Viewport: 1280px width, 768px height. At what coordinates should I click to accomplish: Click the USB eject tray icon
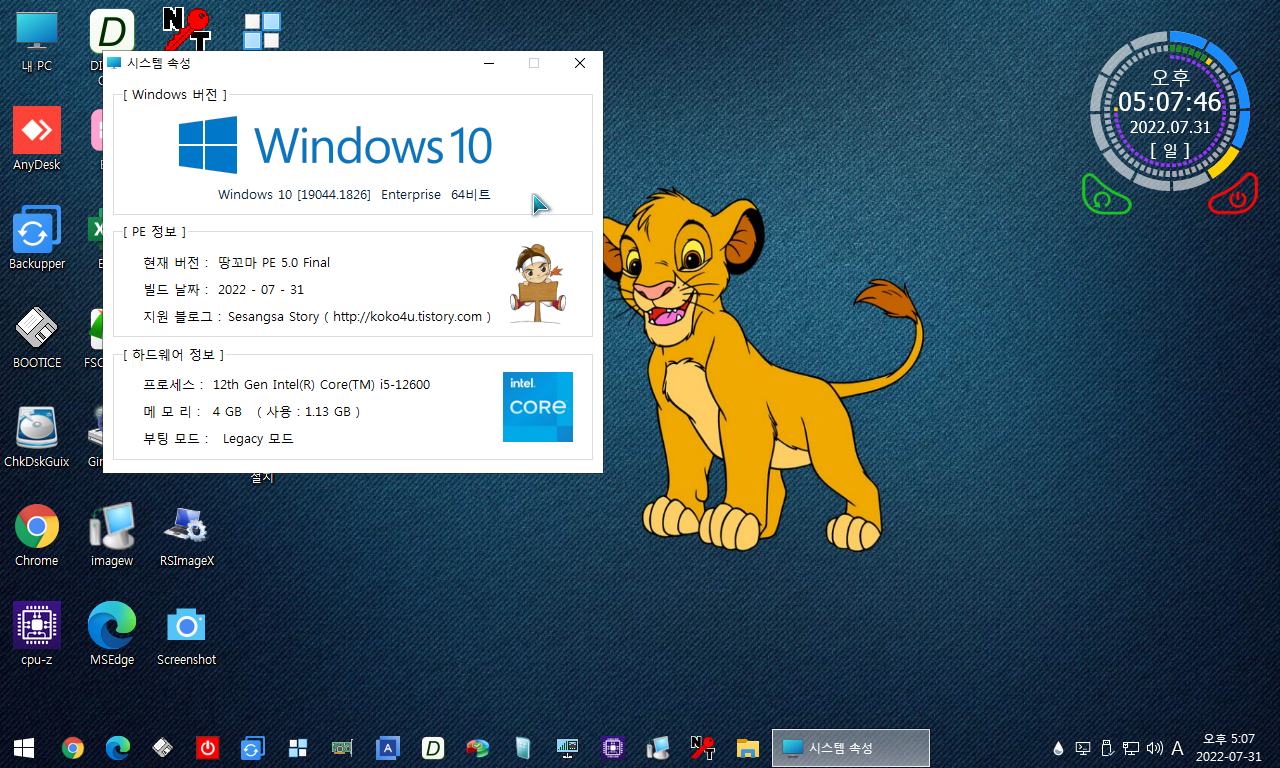(1107, 748)
